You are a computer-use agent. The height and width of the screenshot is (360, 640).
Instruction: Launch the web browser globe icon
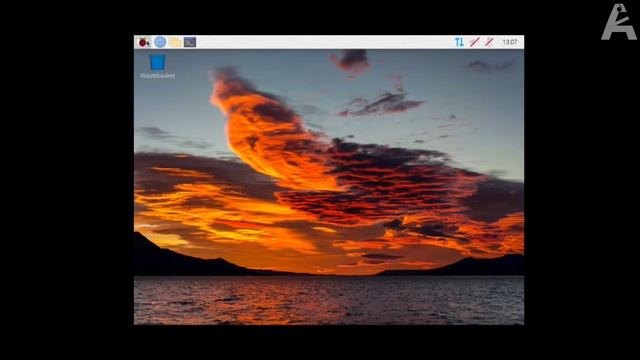pos(160,42)
